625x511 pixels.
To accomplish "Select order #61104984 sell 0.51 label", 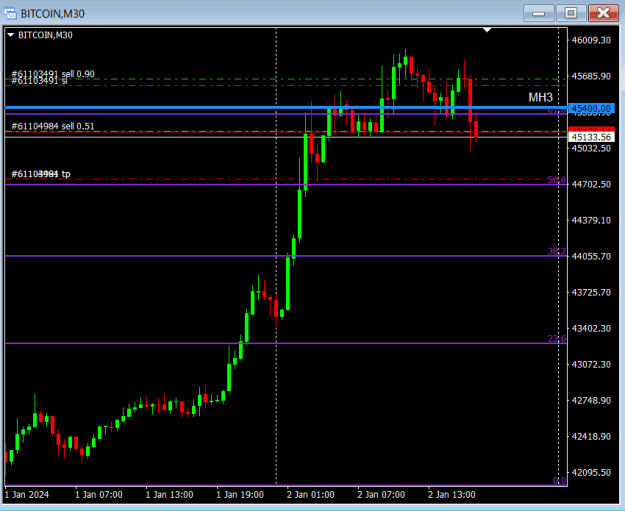I will (x=53, y=126).
